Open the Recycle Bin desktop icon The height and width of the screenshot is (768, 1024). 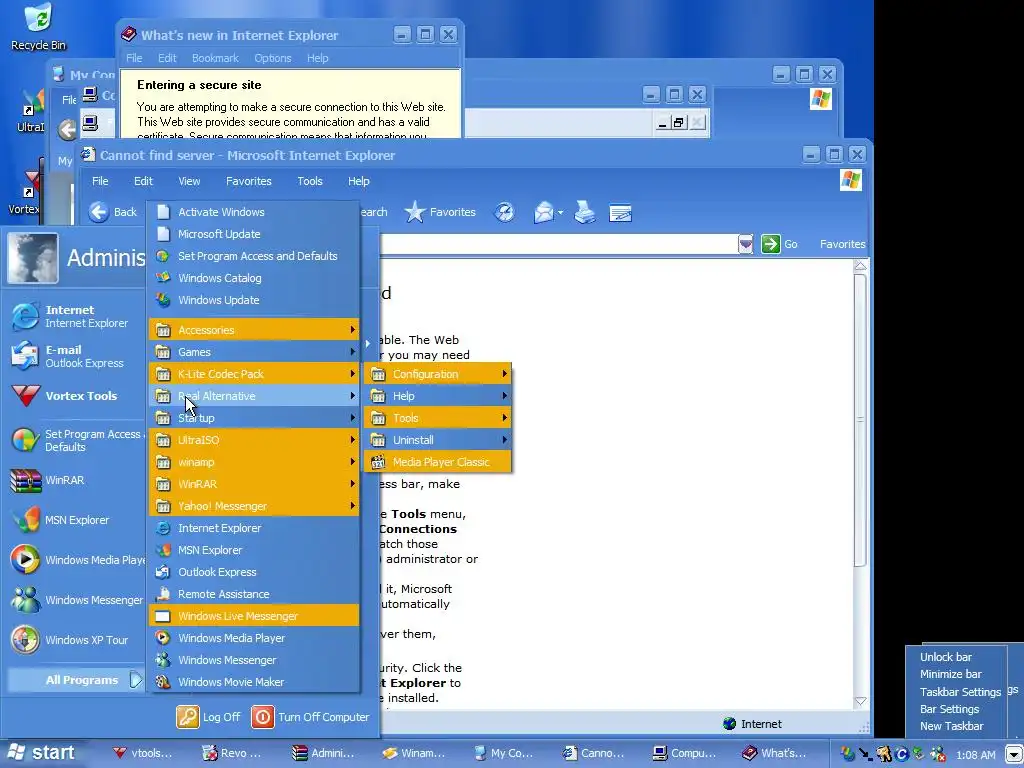point(38,27)
